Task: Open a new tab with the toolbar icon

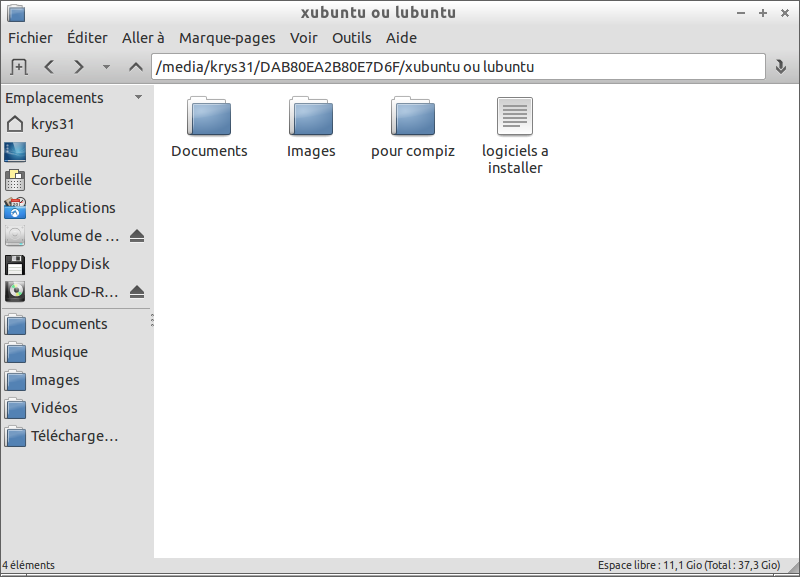Action: 19,67
